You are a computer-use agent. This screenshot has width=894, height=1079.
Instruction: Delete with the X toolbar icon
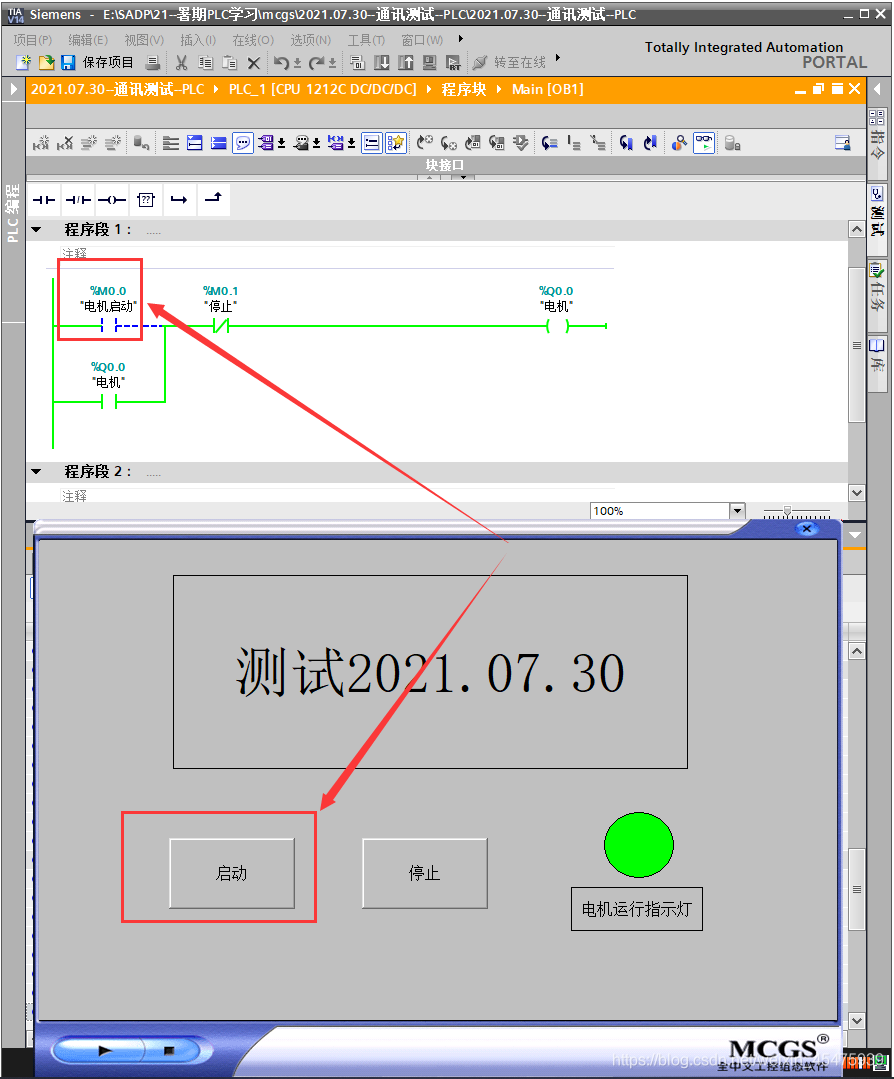pos(253,63)
